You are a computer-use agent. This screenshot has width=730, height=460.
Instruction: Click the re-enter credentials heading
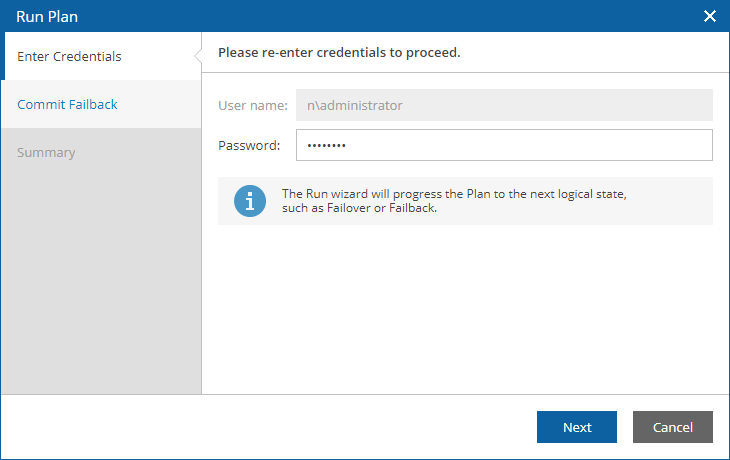click(x=339, y=53)
